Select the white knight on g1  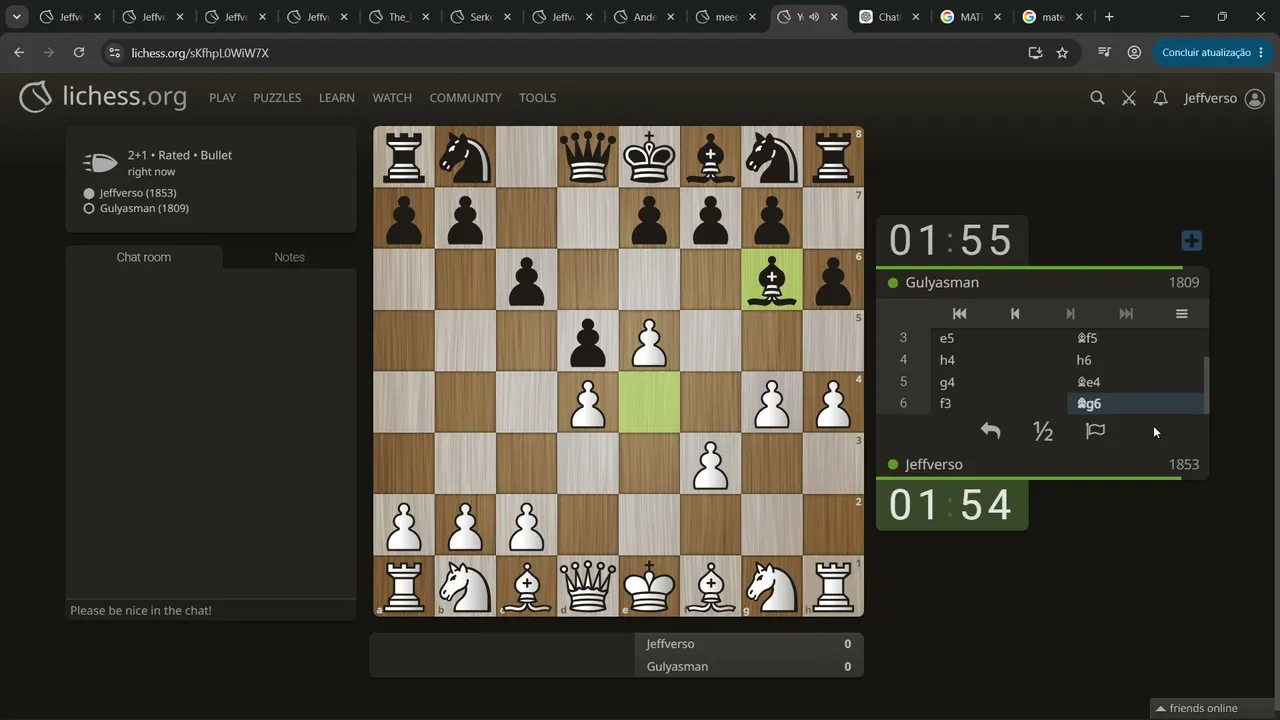pos(772,586)
